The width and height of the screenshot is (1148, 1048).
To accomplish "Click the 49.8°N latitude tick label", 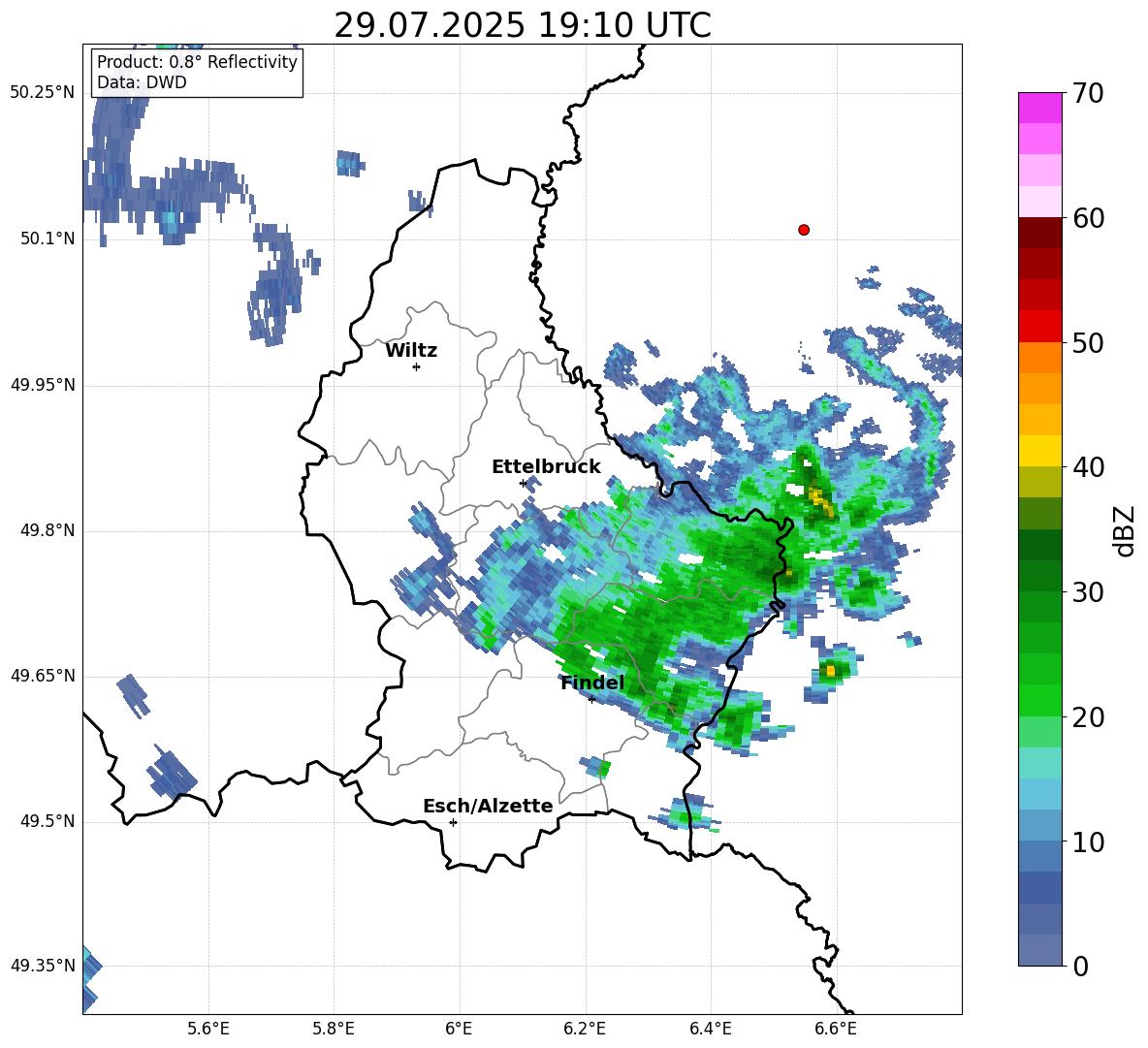I will point(48,530).
